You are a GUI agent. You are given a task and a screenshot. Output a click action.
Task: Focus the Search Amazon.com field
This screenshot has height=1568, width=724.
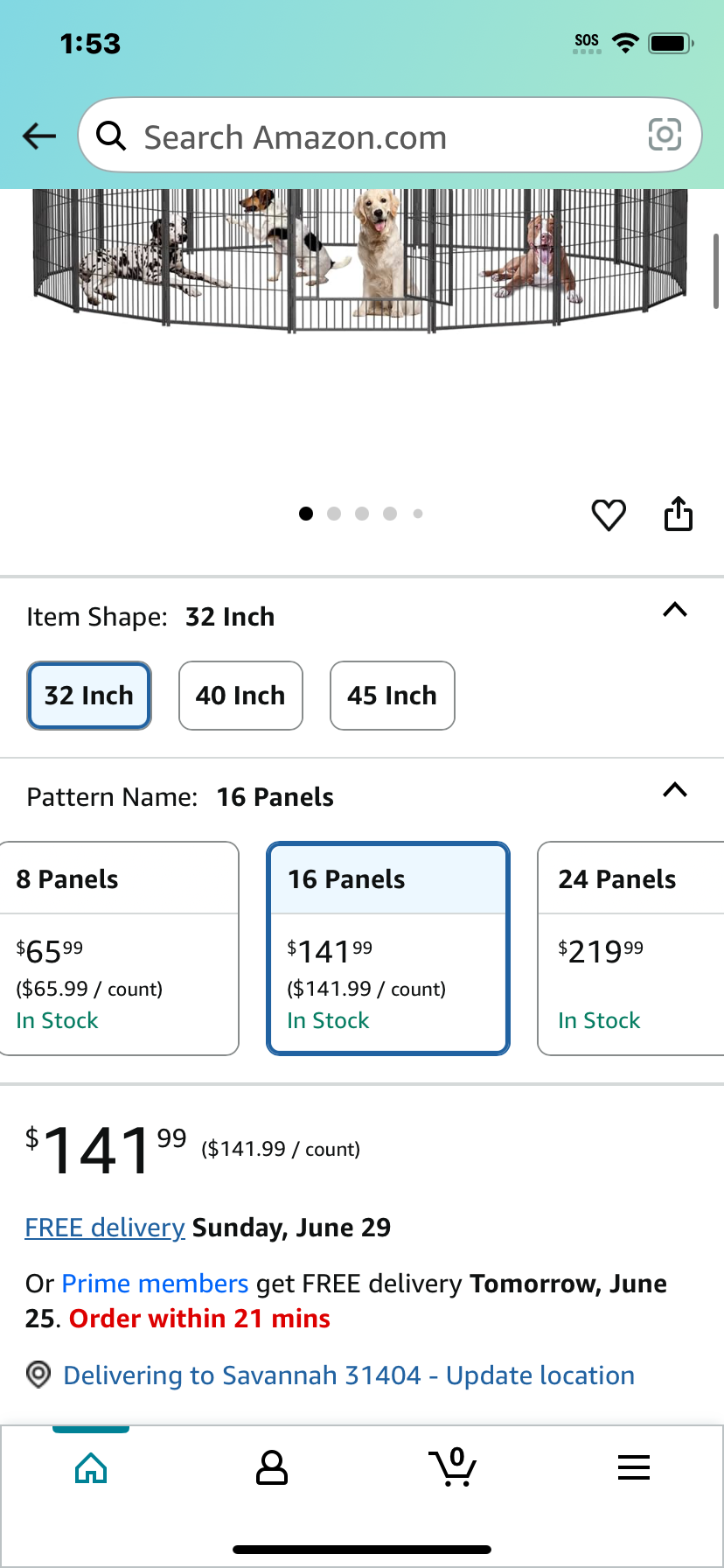click(x=390, y=136)
